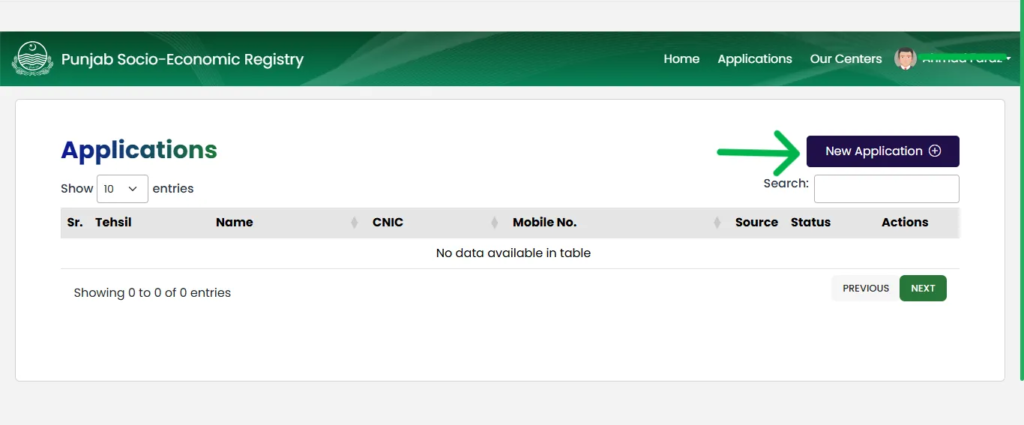Expand the Show entries count dropdown
Viewport: 1024px width, 425px height.
click(x=122, y=189)
